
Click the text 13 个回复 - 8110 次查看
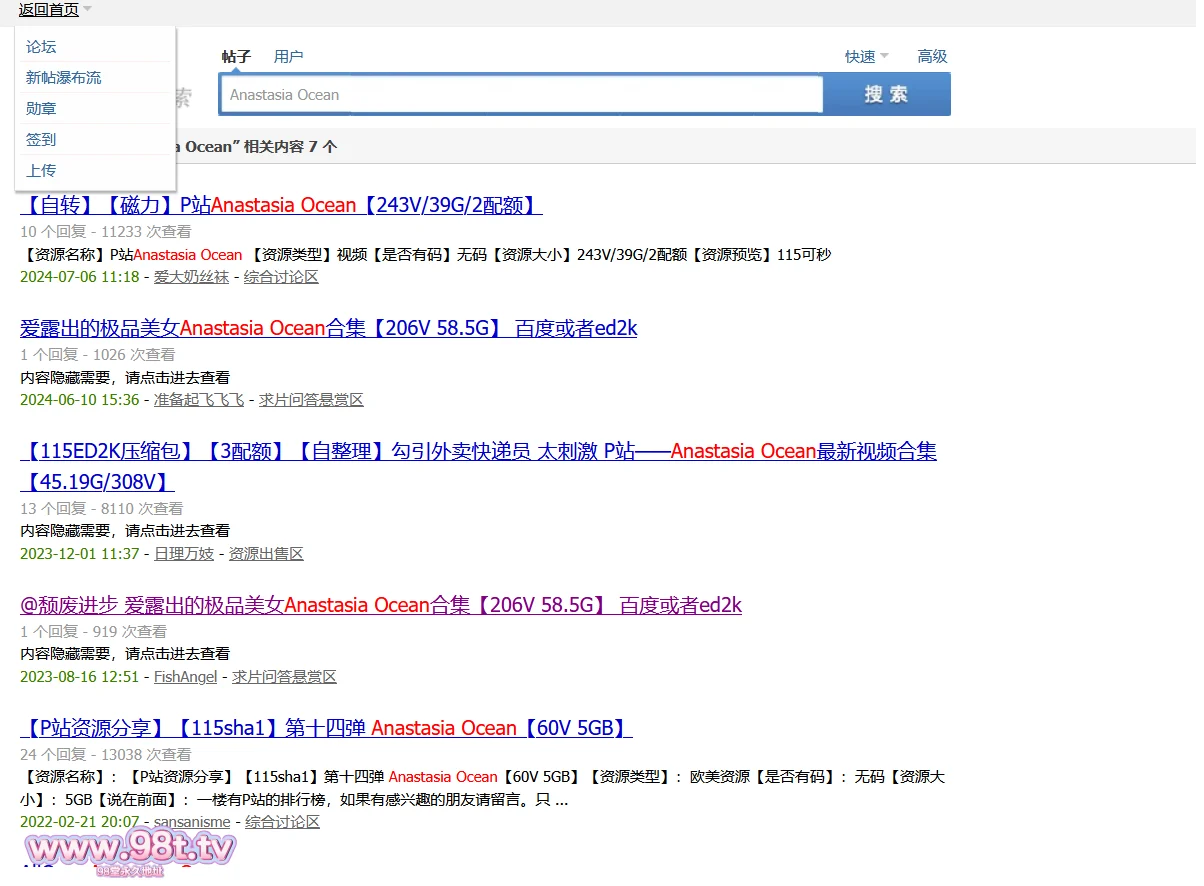pyautogui.click(x=101, y=509)
